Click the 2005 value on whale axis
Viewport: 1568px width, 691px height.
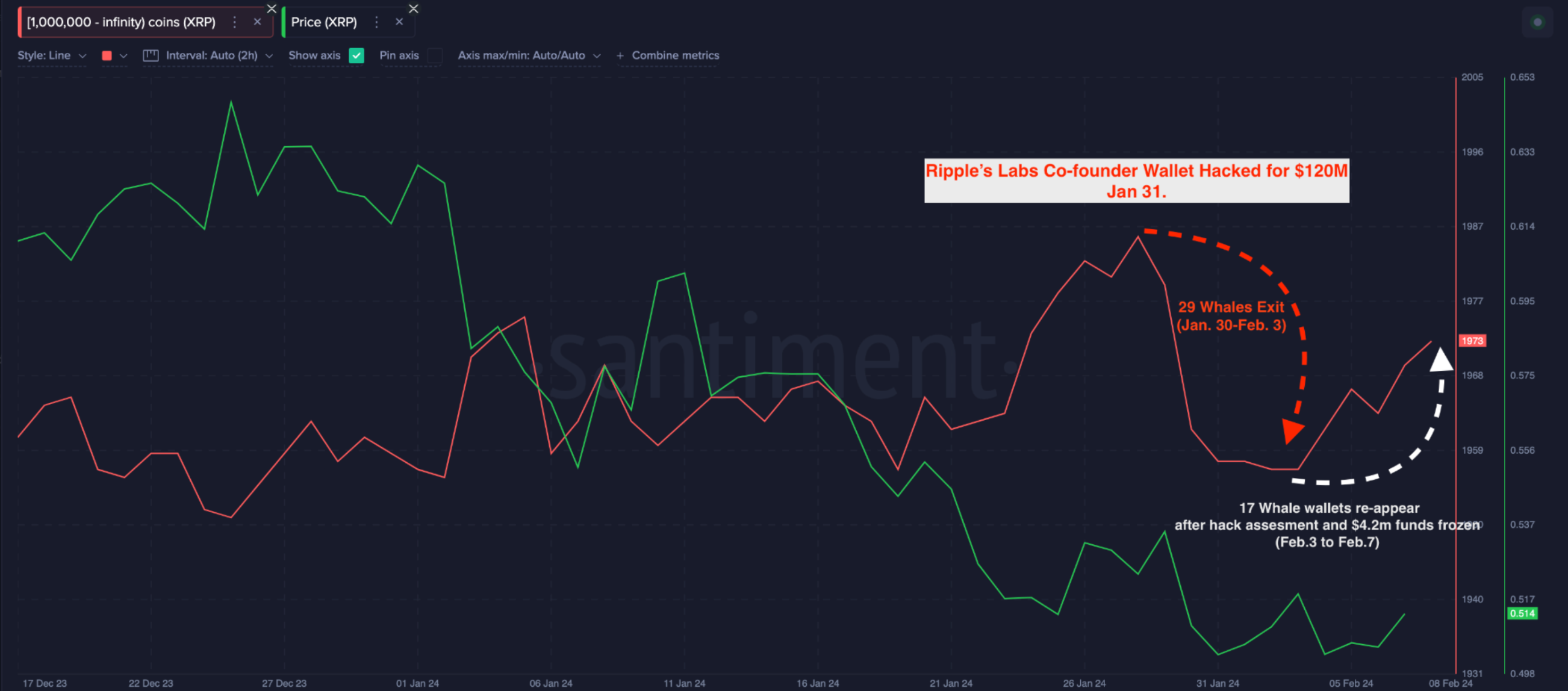click(x=1472, y=77)
